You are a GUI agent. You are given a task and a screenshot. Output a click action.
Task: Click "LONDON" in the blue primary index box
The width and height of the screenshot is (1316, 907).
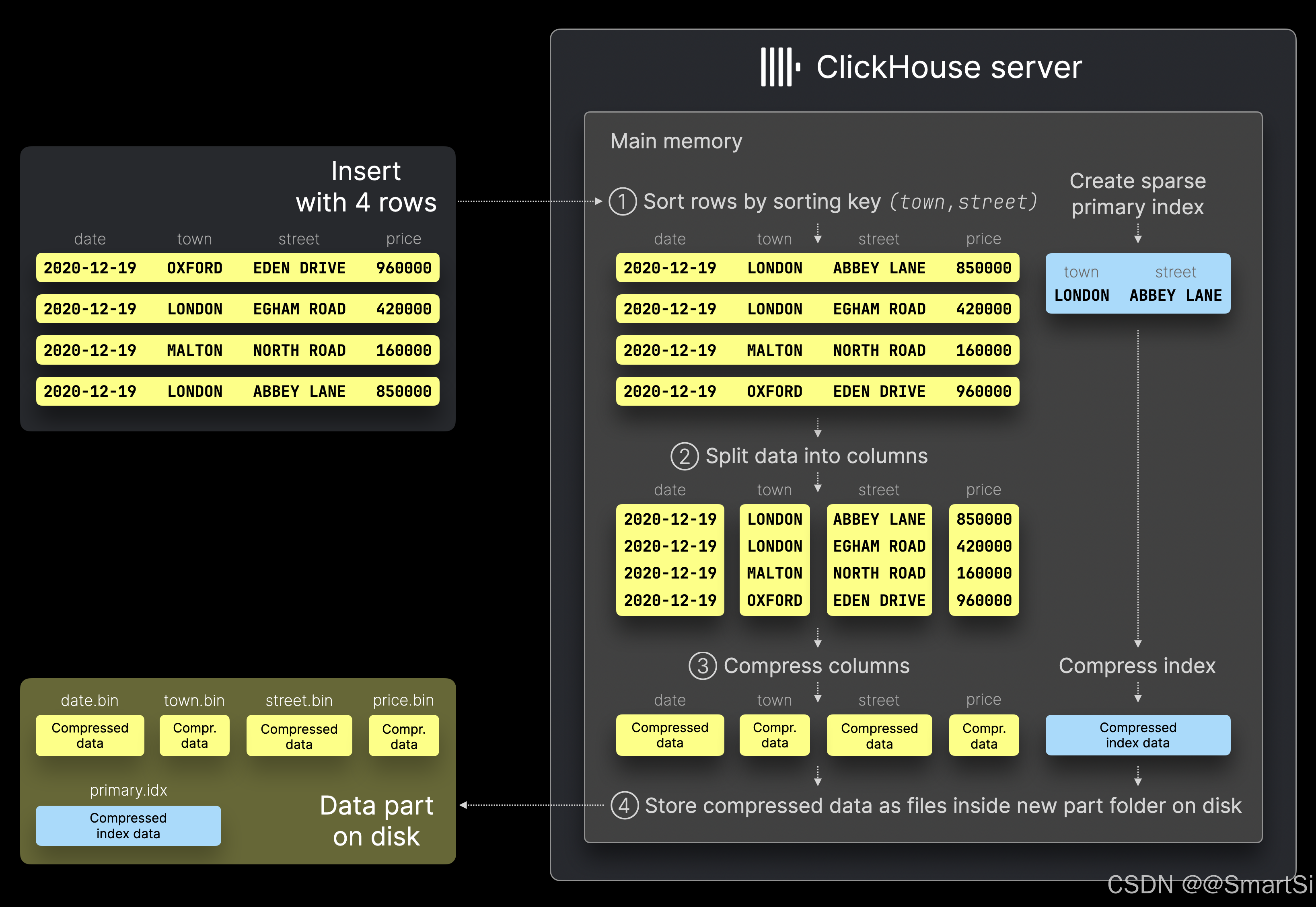1081,295
